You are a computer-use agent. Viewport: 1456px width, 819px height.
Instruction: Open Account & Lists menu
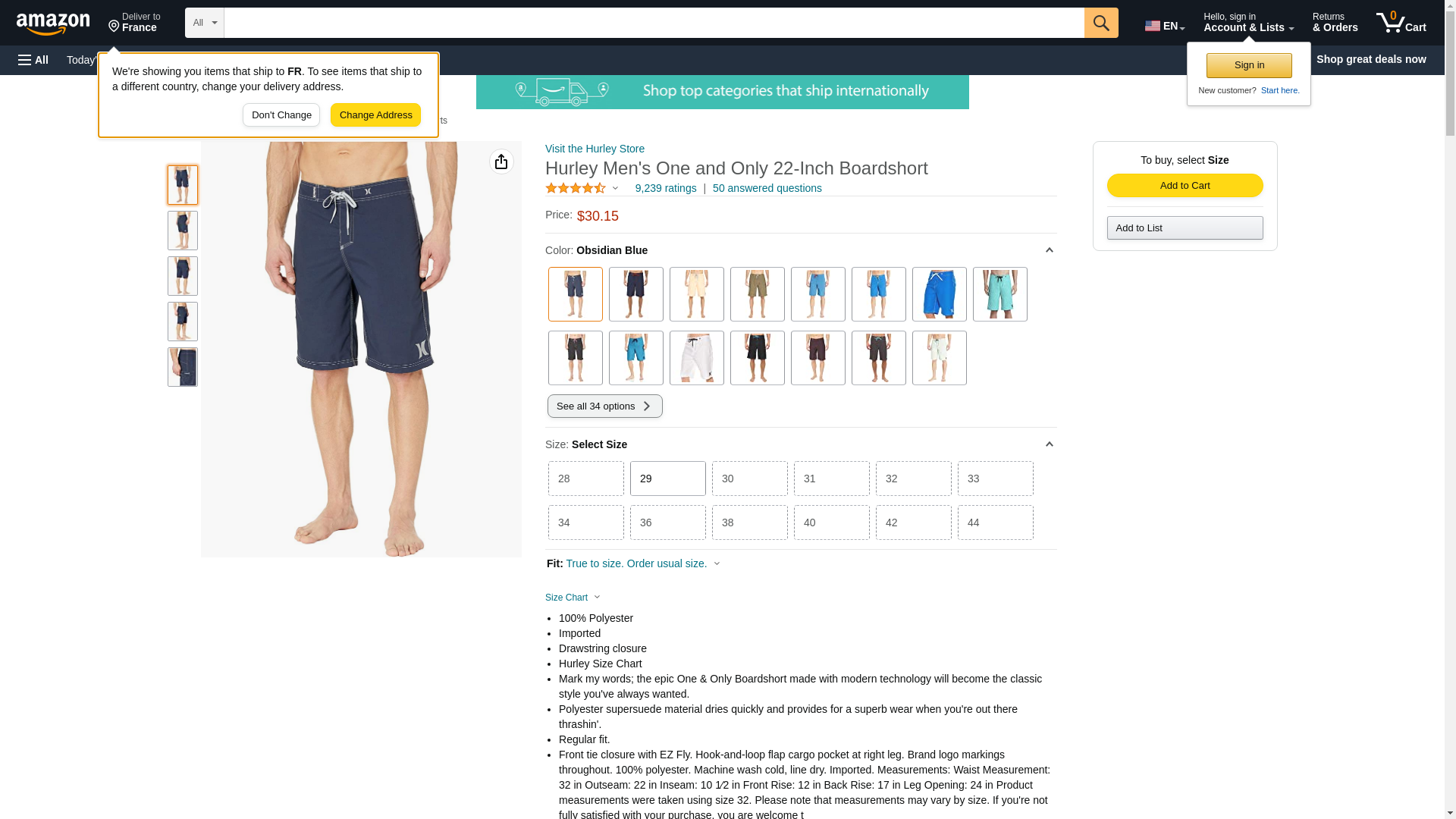(x=1249, y=23)
